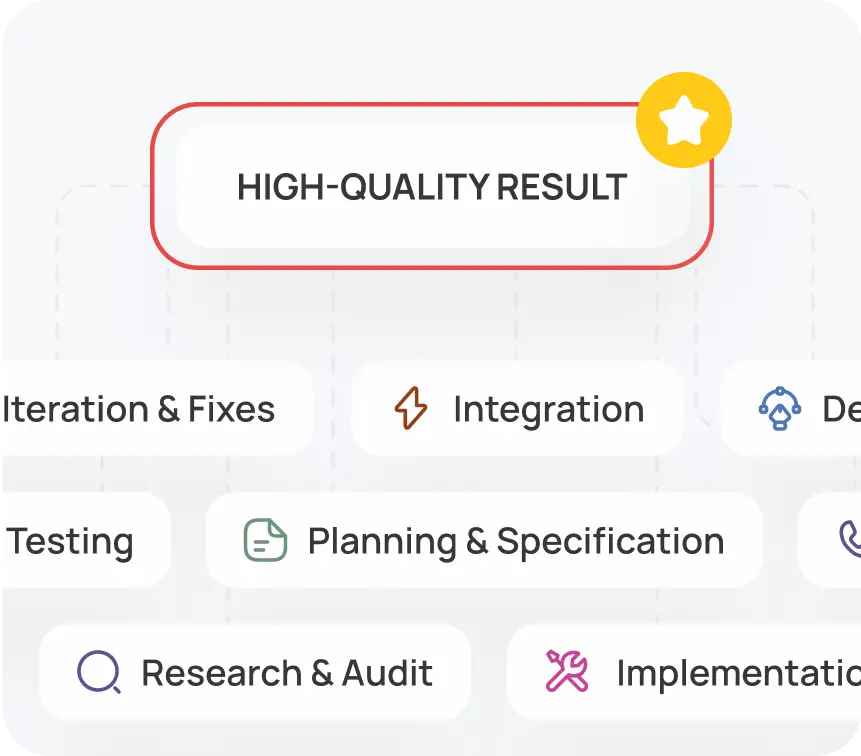Click the white star inside the badge
This screenshot has height=756, width=861.
684,121
